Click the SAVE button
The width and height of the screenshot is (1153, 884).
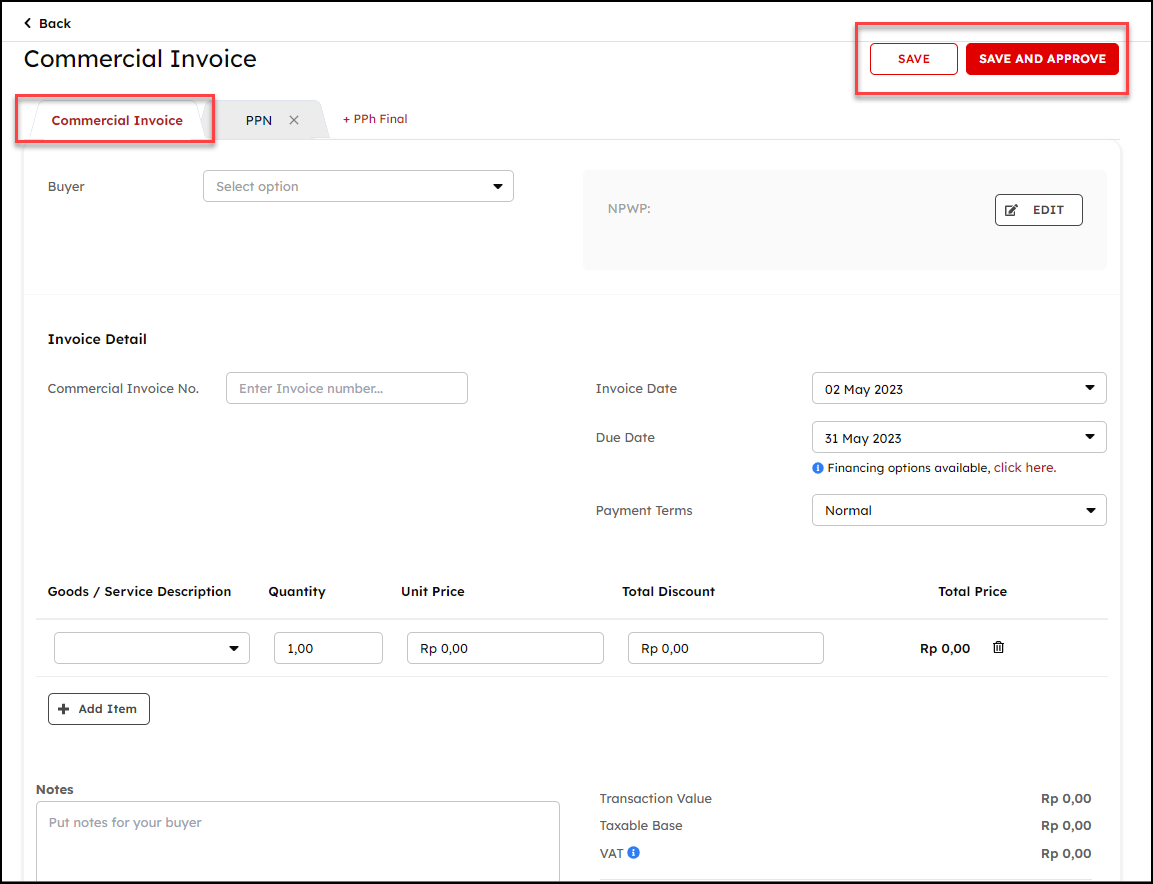[x=913, y=59]
